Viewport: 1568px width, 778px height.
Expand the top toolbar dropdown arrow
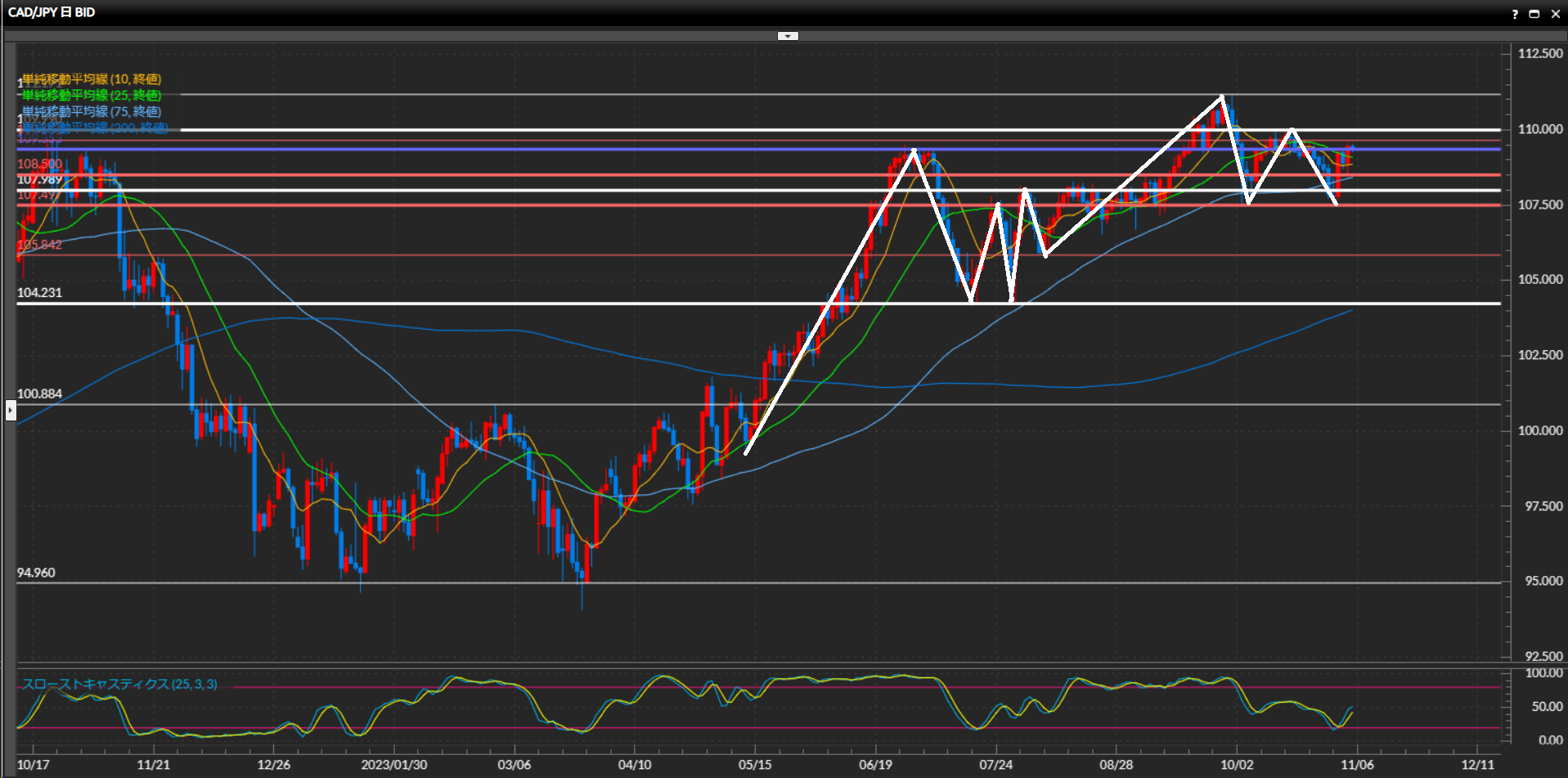787,36
